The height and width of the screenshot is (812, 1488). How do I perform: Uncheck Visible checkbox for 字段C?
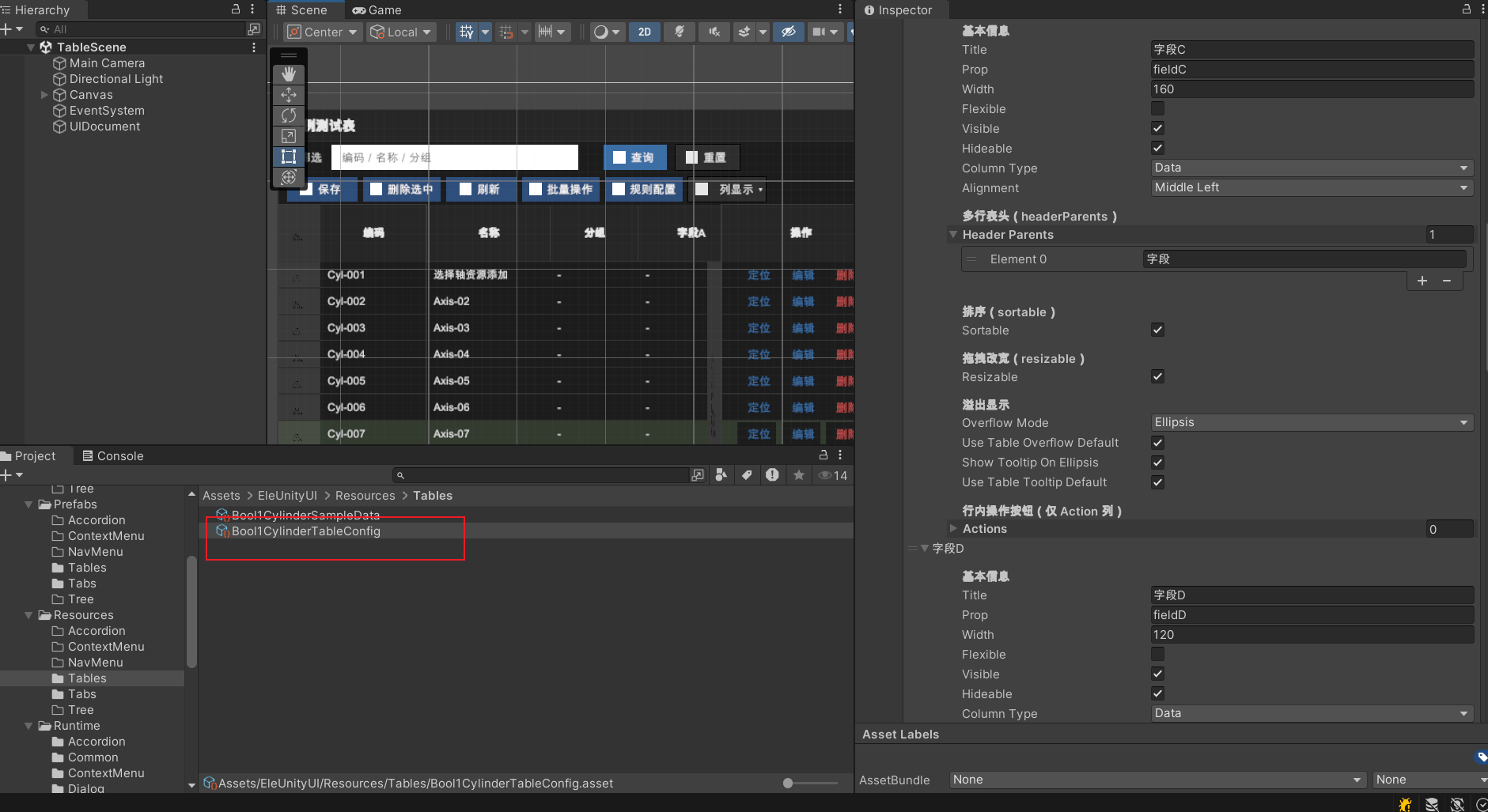pyautogui.click(x=1157, y=128)
